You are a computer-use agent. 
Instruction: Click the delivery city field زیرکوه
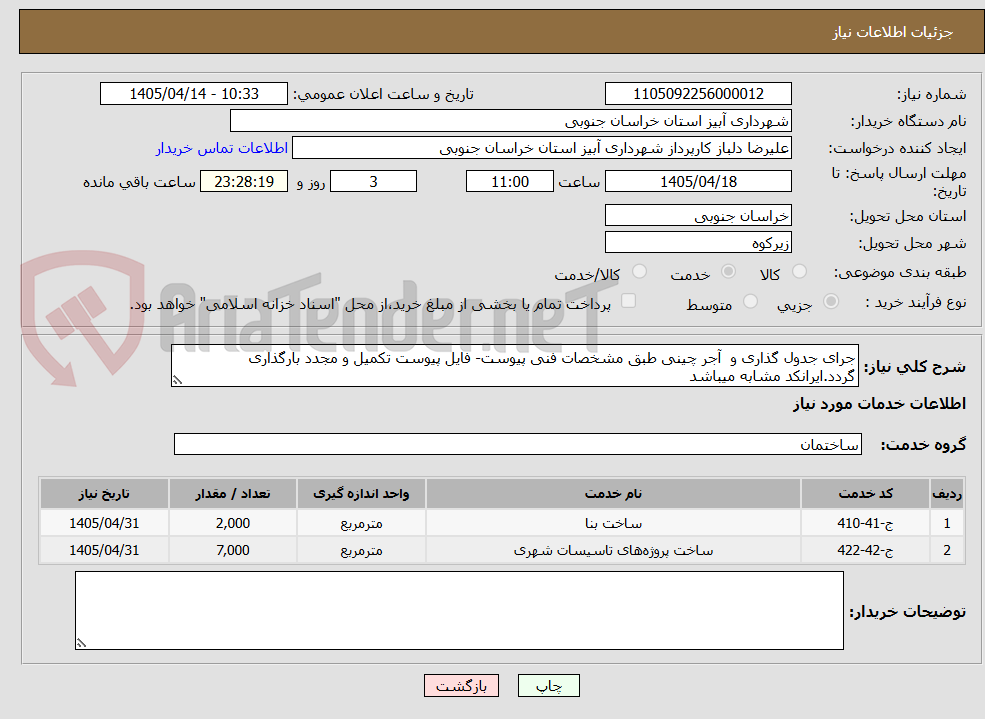point(698,242)
